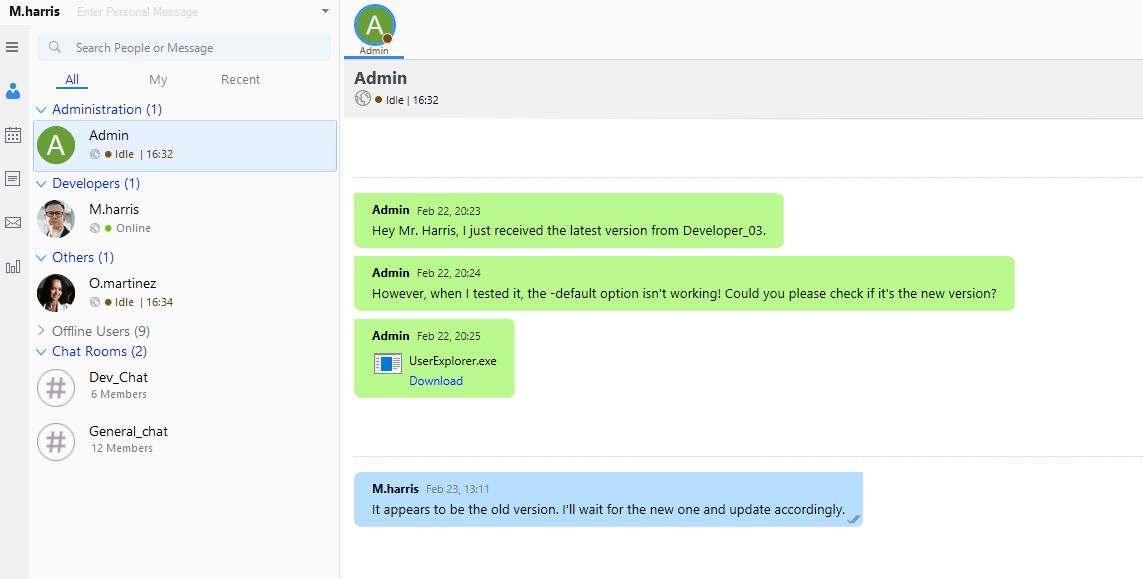
Task: Select the M.harris contact name in list
Action: coord(114,209)
